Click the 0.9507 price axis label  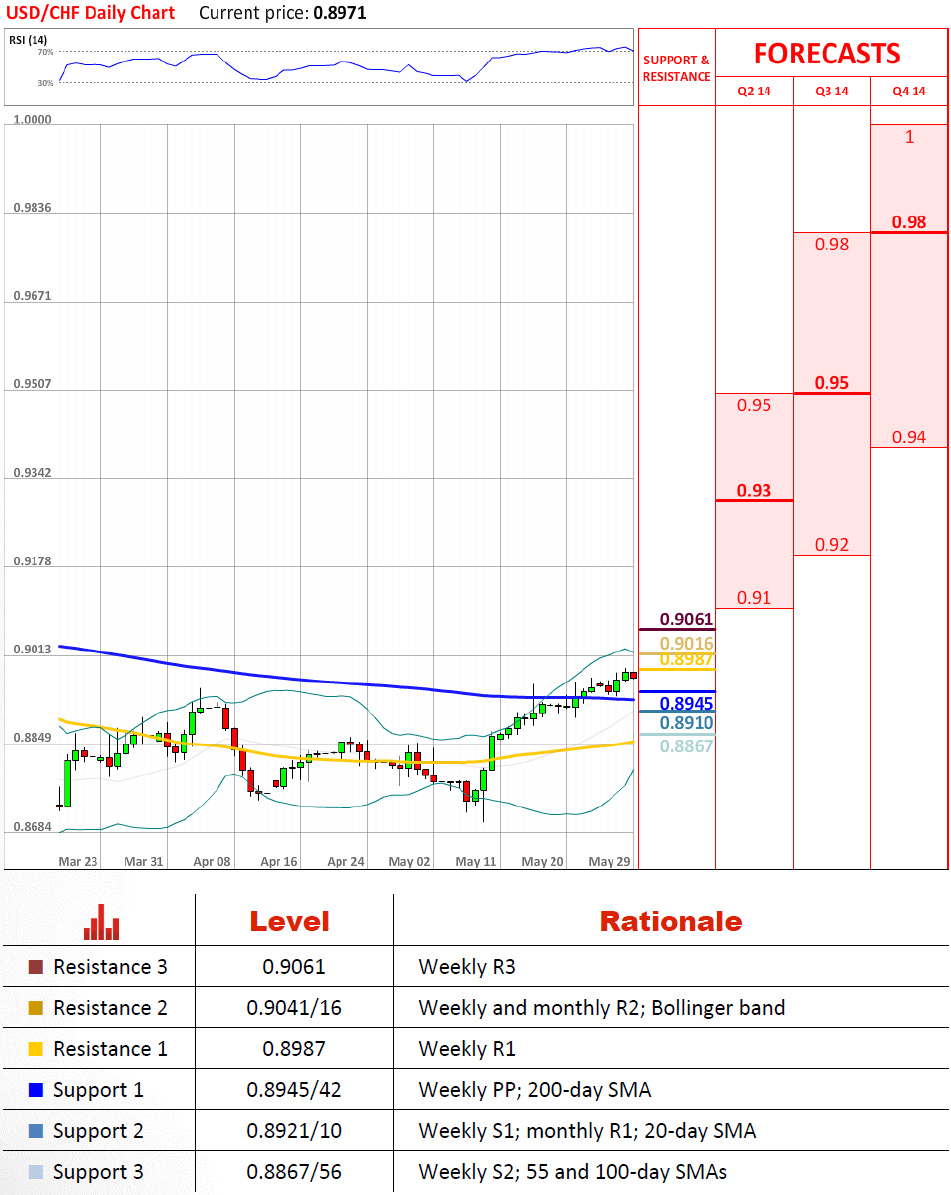[33, 384]
